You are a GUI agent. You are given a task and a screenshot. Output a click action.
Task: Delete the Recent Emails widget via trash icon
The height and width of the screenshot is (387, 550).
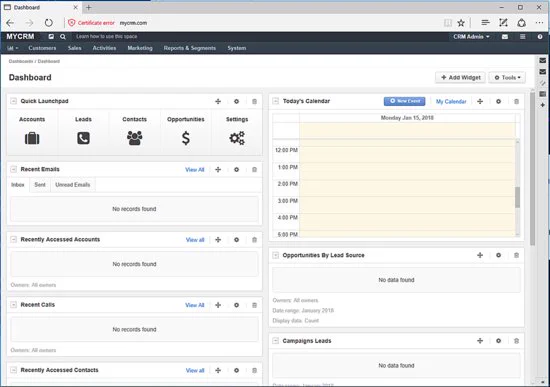(x=254, y=169)
